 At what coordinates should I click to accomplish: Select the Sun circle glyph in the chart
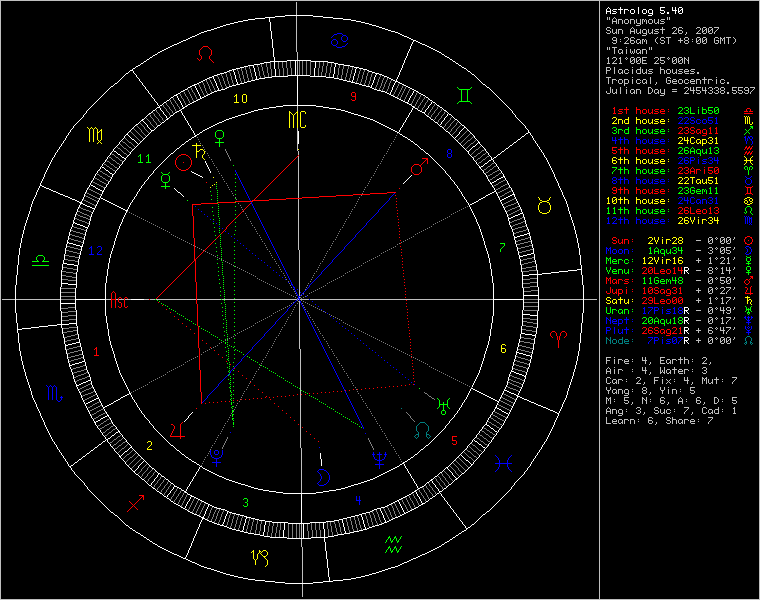[183, 162]
